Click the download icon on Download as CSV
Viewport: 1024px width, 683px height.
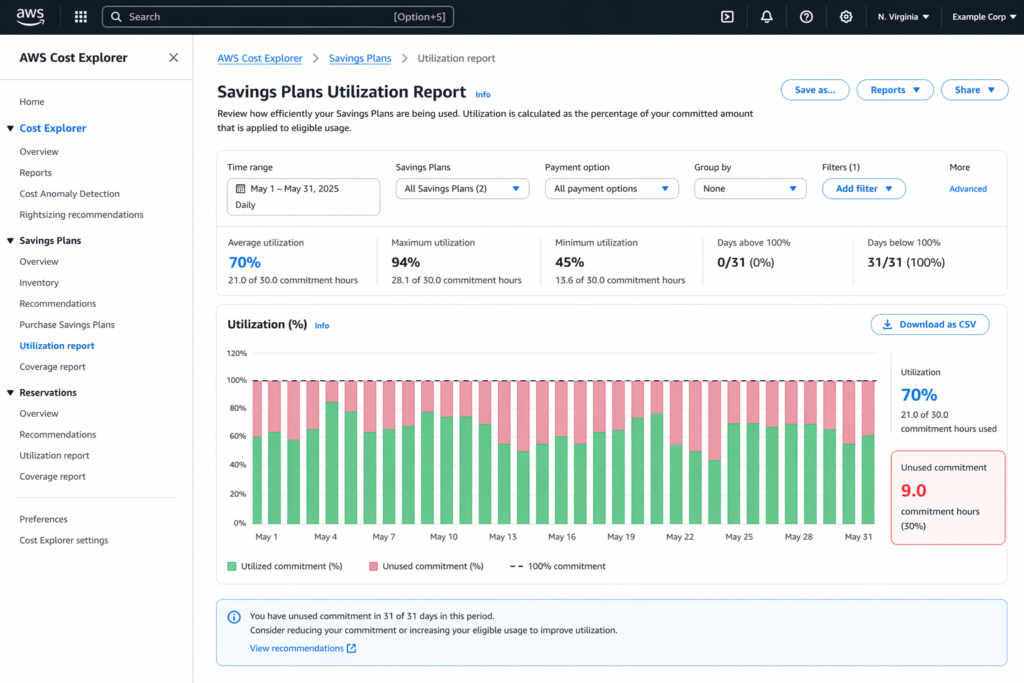(x=887, y=324)
